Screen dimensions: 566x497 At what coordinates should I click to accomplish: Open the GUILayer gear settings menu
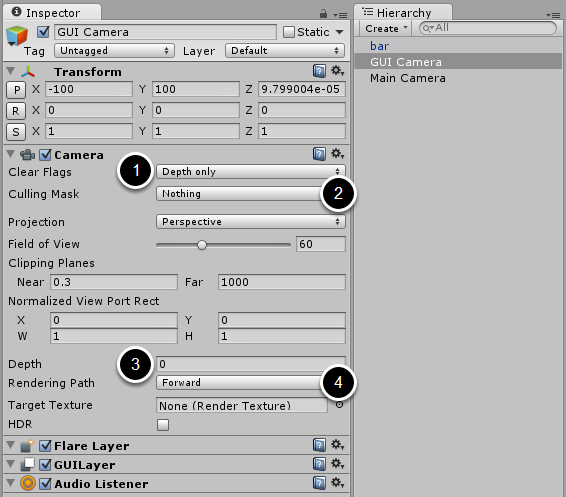point(338,463)
